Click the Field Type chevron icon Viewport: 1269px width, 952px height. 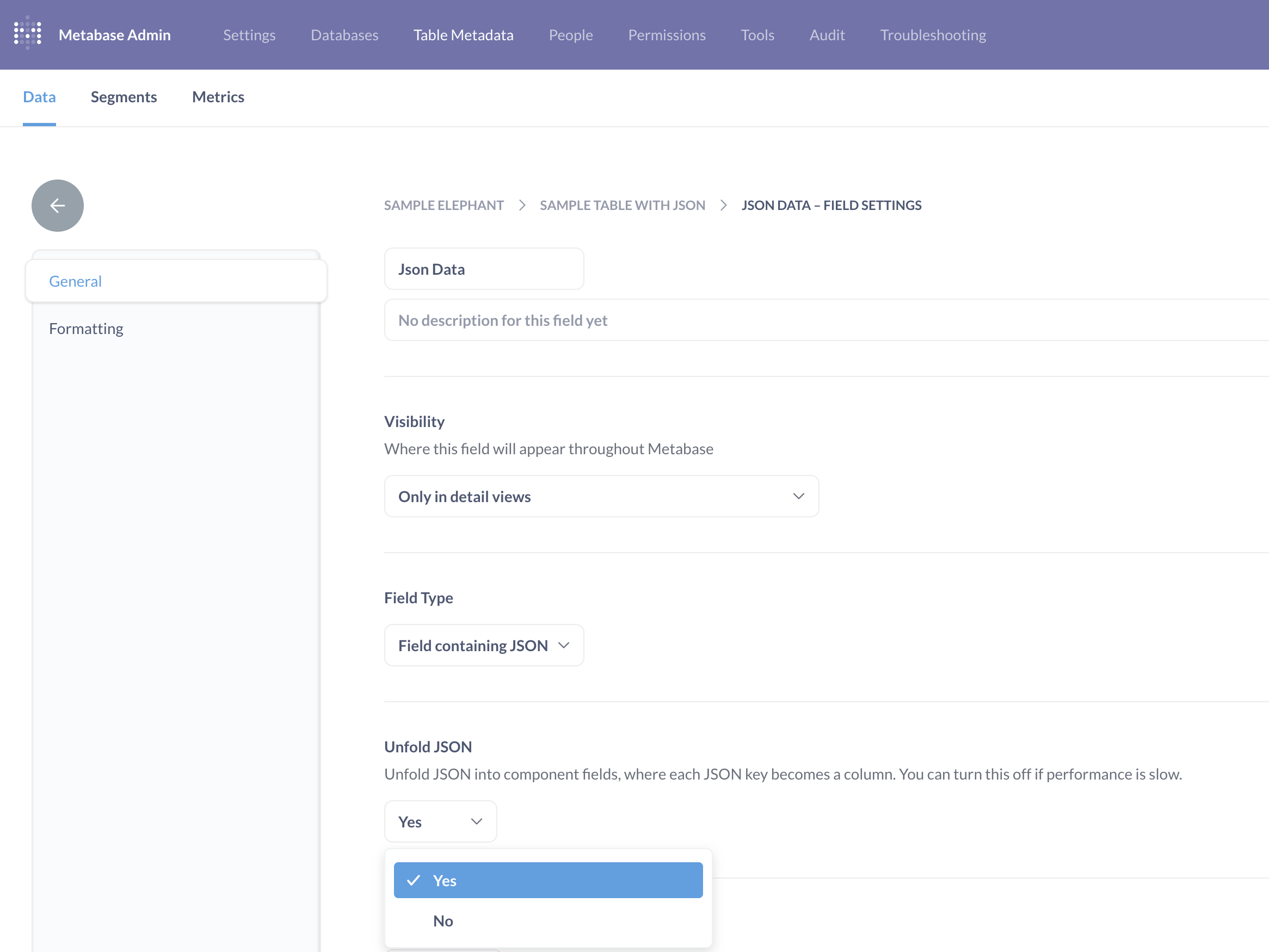563,645
